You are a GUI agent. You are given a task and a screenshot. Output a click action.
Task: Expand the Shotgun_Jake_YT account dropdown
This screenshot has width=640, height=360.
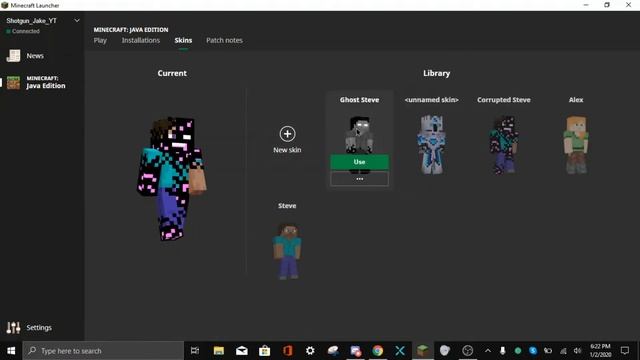pos(77,20)
